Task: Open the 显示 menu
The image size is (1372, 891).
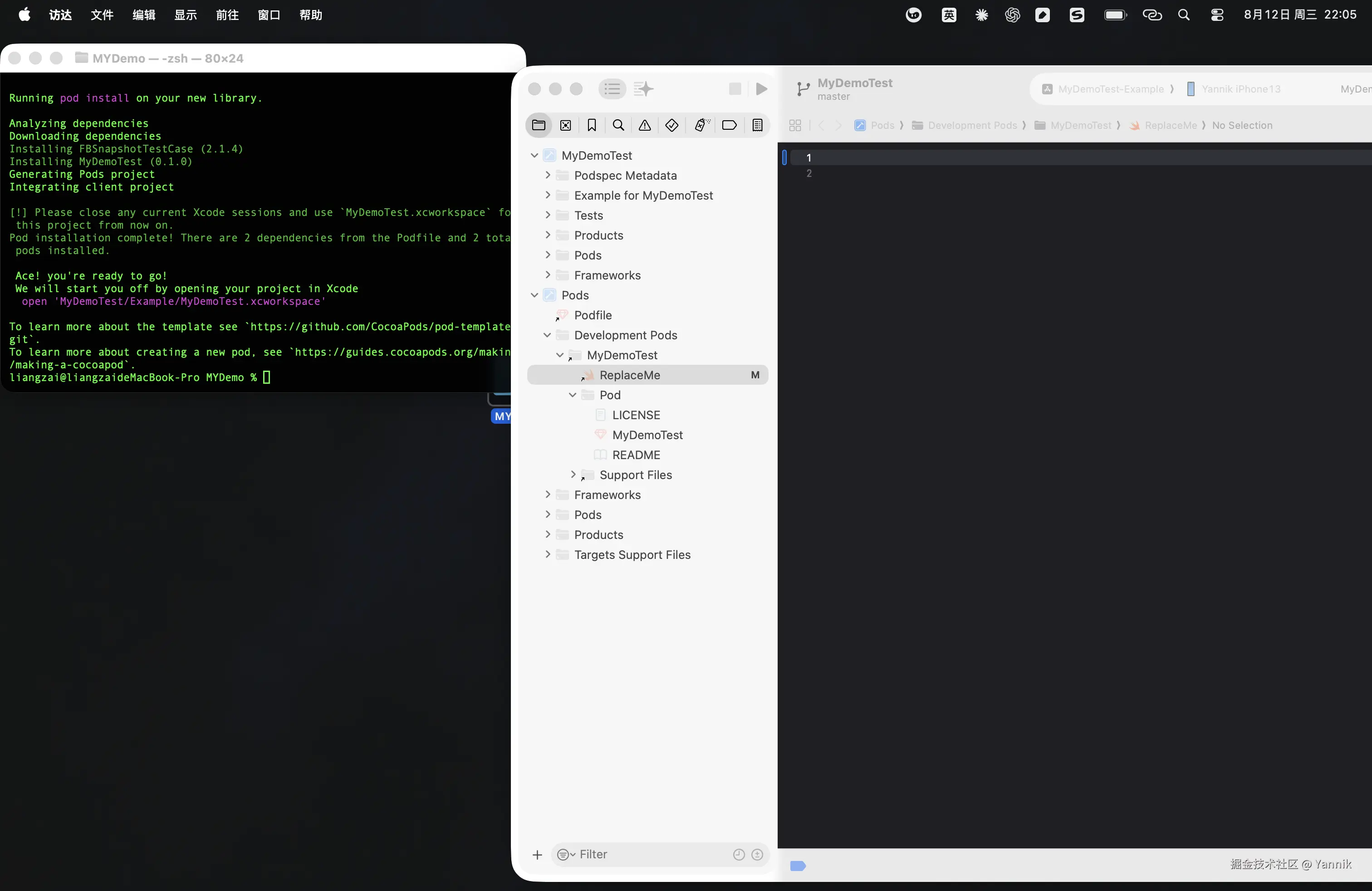Action: click(186, 15)
